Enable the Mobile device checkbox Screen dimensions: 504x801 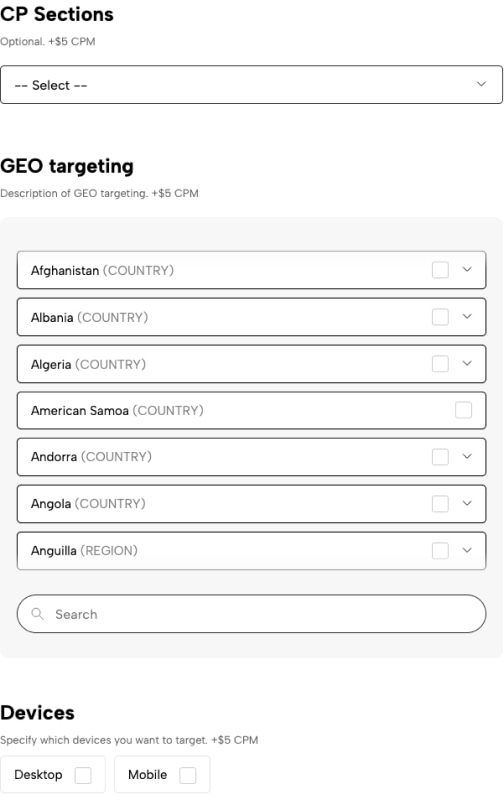[188, 775]
